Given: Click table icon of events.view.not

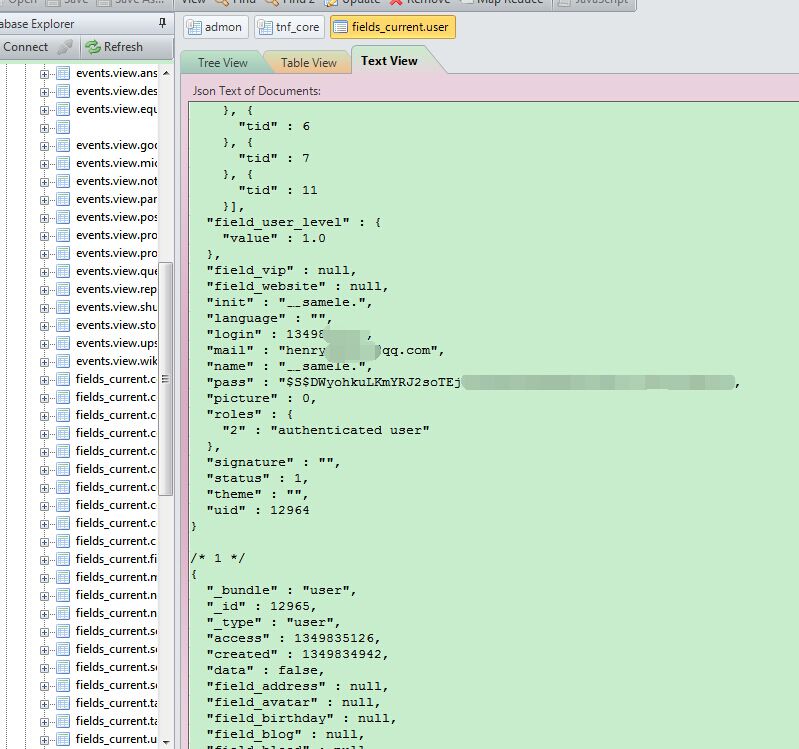Looking at the screenshot, I should (63, 181).
